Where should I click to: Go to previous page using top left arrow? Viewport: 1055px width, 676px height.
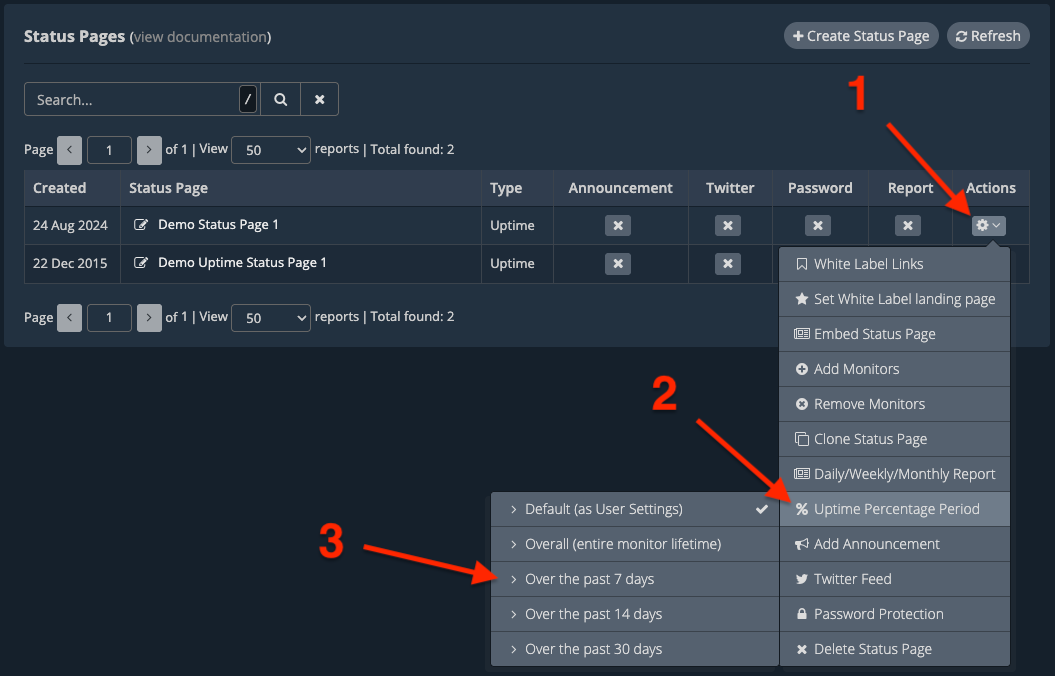click(x=70, y=150)
